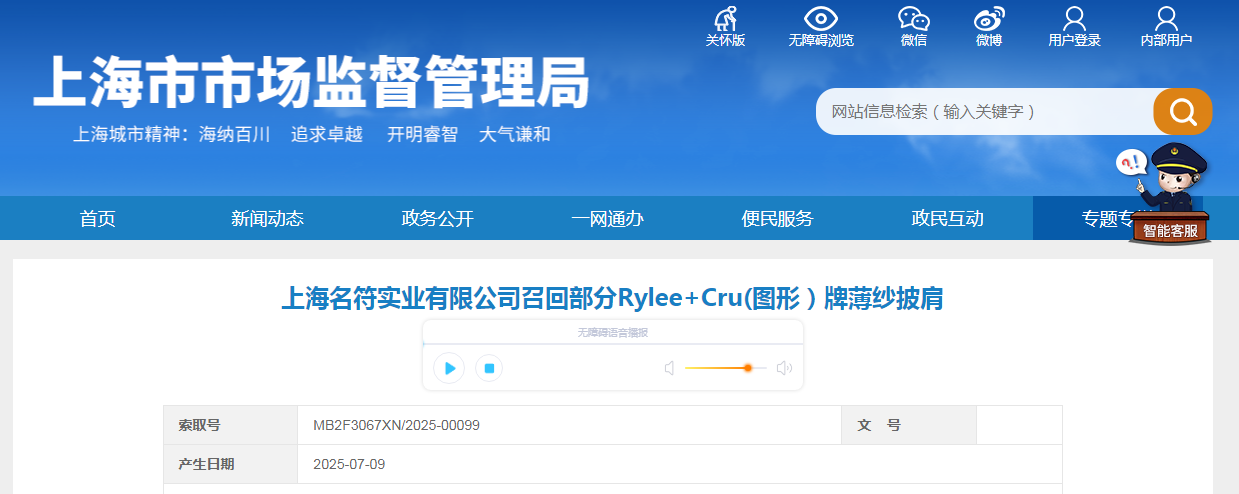Open the 一网通办 navigation tab
This screenshot has width=1239, height=494.
(x=607, y=218)
